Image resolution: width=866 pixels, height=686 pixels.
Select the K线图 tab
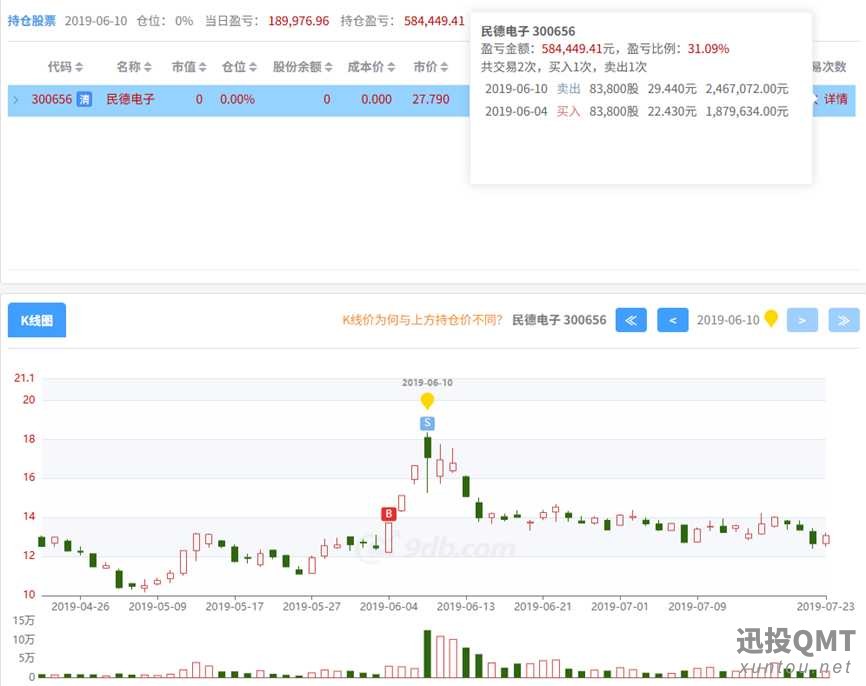(37, 320)
